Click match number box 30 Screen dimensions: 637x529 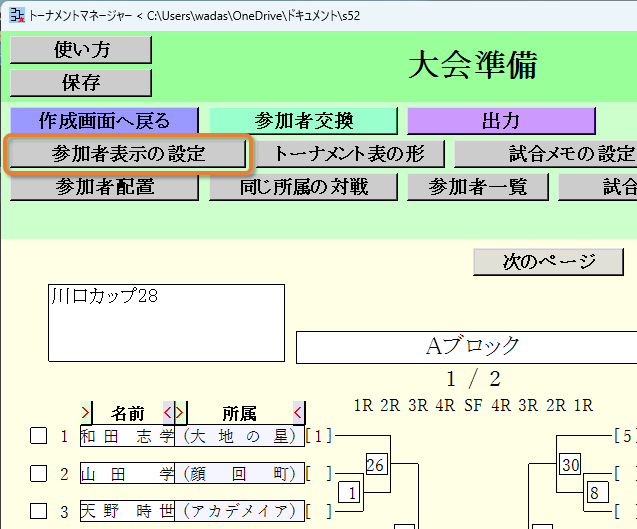(x=570, y=464)
